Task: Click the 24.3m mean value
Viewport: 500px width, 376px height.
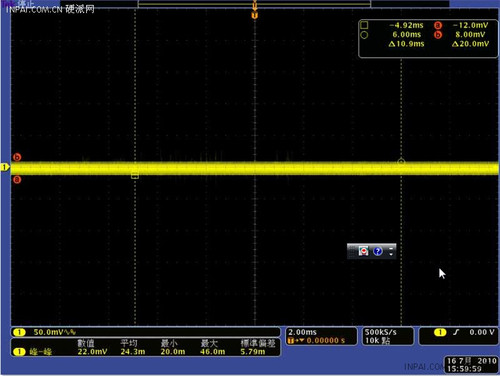Action: pos(133,352)
